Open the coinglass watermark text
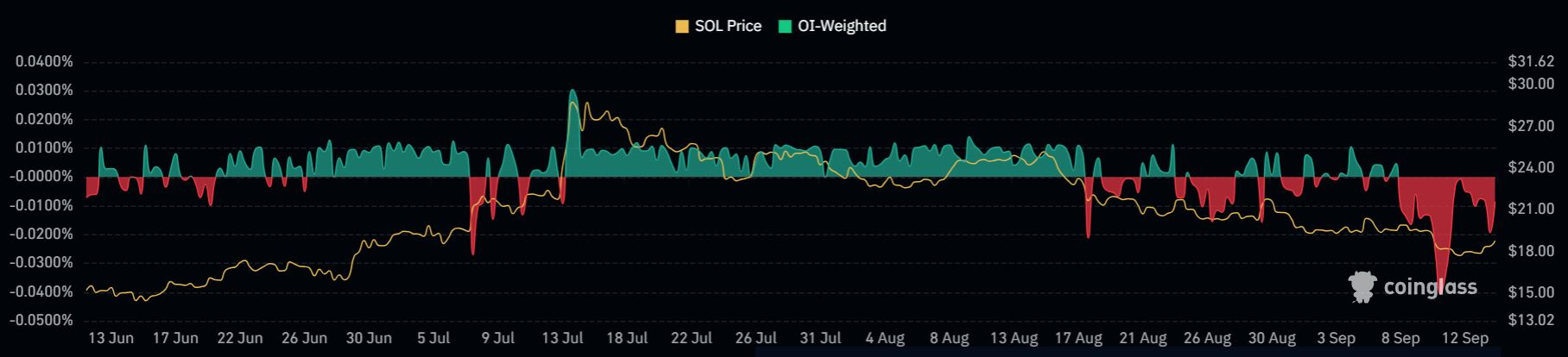 point(1430,287)
